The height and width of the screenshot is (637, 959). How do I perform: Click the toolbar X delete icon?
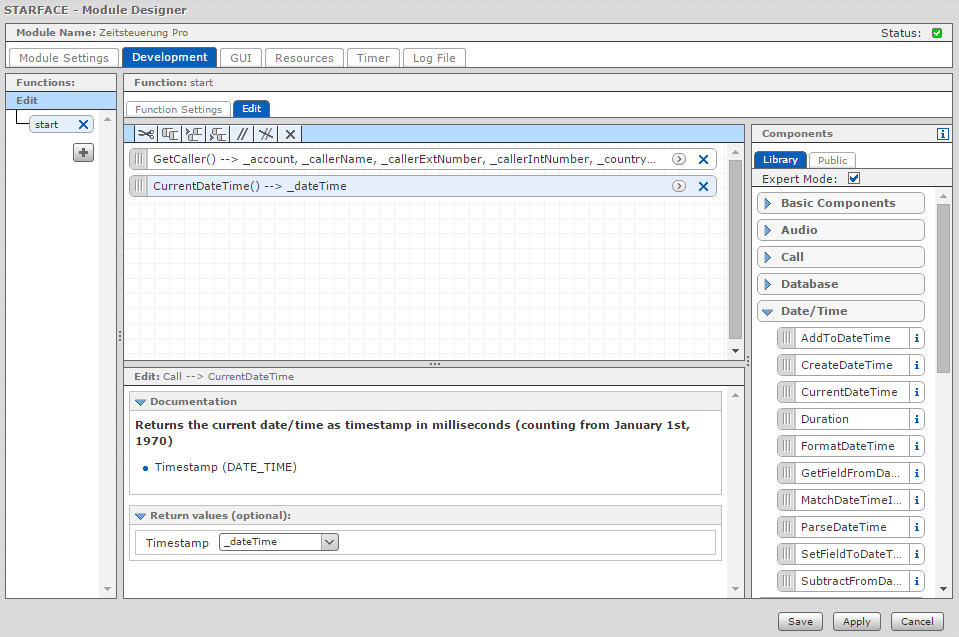(290, 134)
